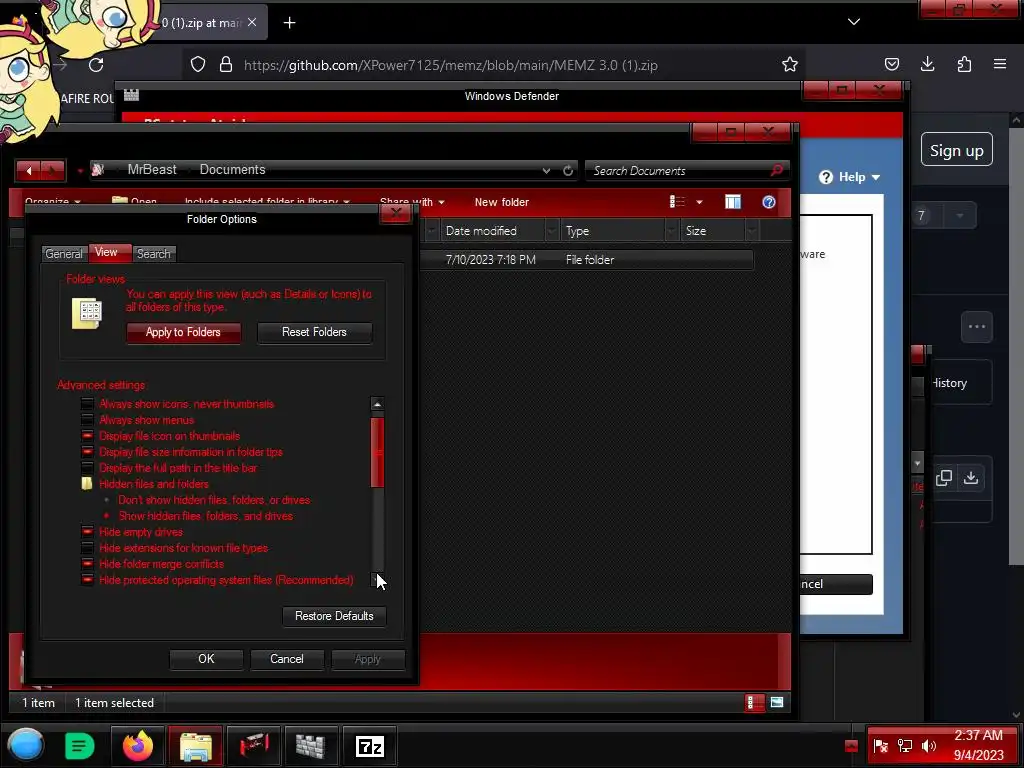
Task: Download raw file icon on GitHub
Action: click(x=971, y=478)
